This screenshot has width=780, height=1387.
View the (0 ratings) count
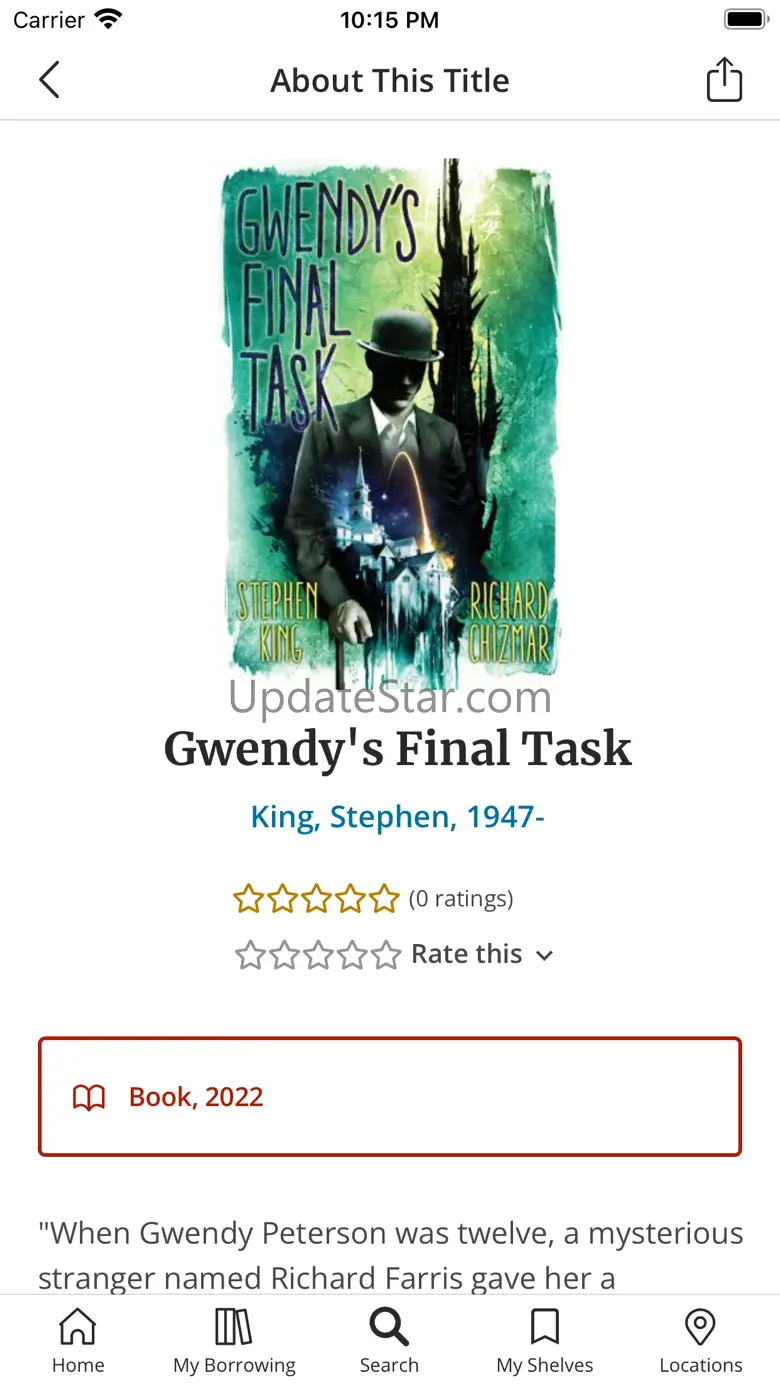461,899
